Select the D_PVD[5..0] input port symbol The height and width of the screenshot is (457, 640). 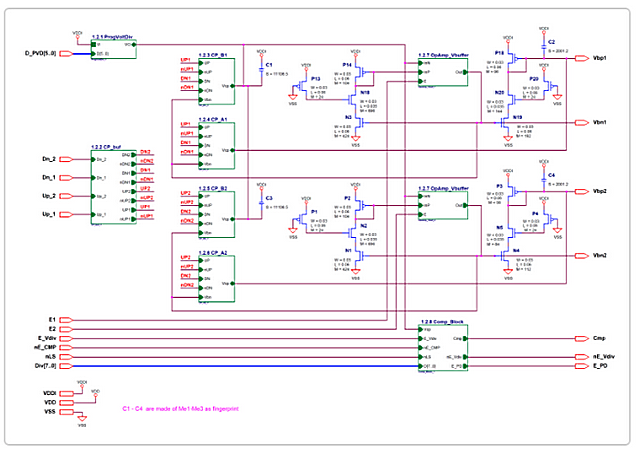coord(66,53)
